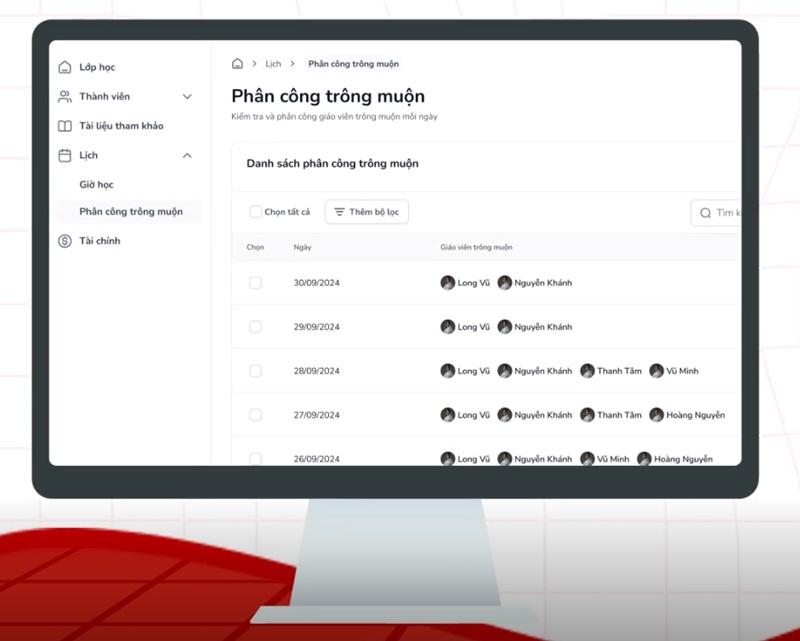The width and height of the screenshot is (800, 641).
Task: Open Lịch from the breadcrumb trail
Action: coord(273,63)
